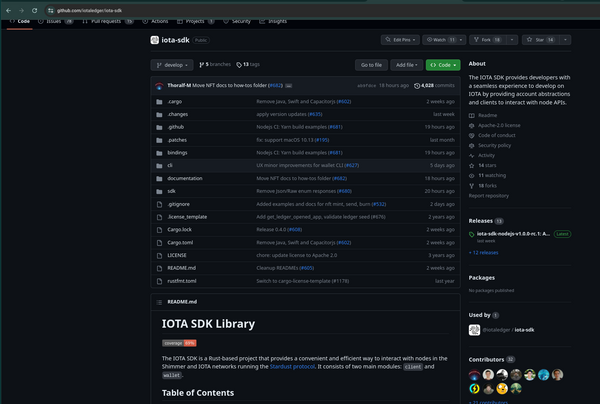The width and height of the screenshot is (600, 404).
Task: Expand commit message ellipsis button
Action: 289,86
